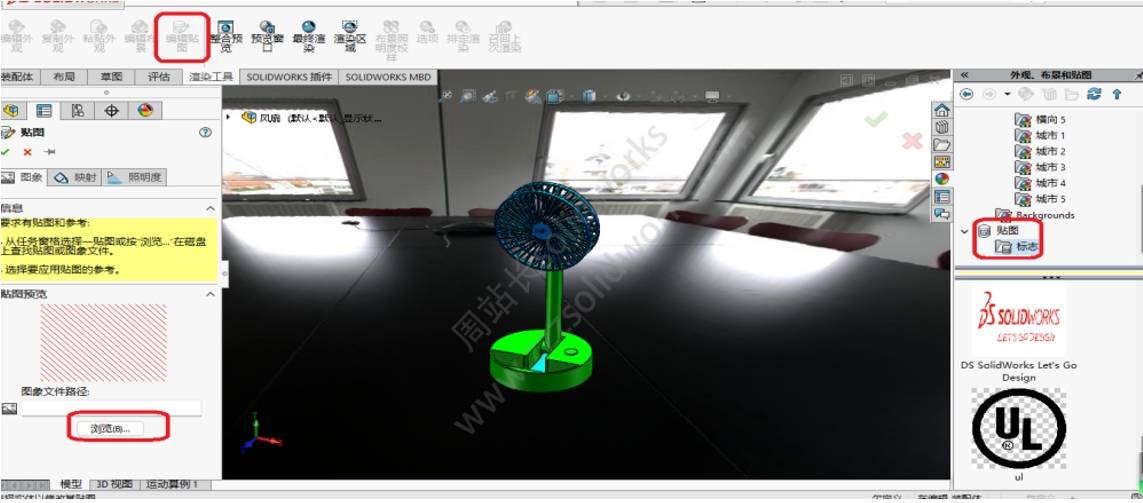Open the history dropdown arrow in task pane
The height and width of the screenshot is (503, 1143).
pos(1007,94)
